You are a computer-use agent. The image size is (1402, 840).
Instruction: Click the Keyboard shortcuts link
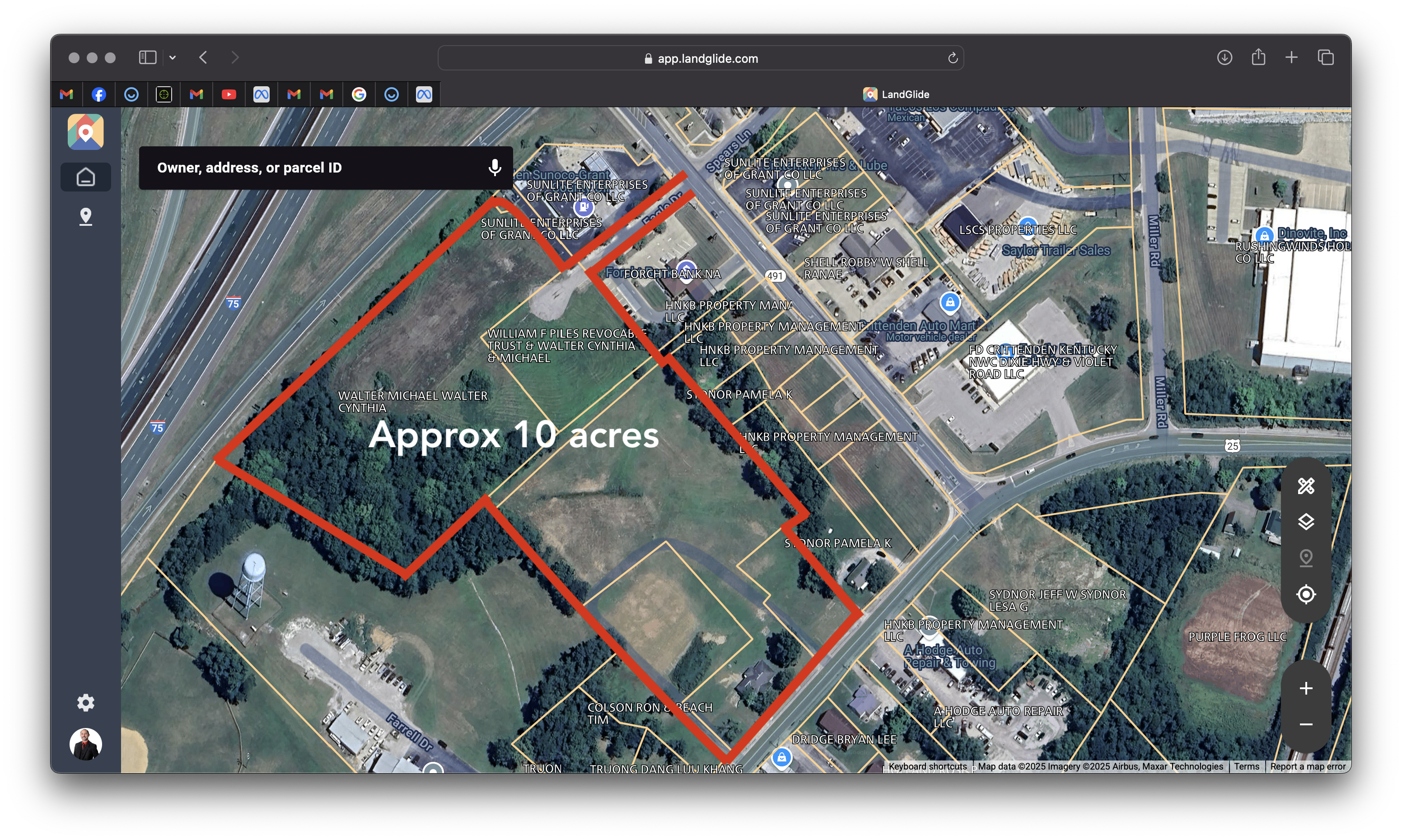[x=927, y=766]
